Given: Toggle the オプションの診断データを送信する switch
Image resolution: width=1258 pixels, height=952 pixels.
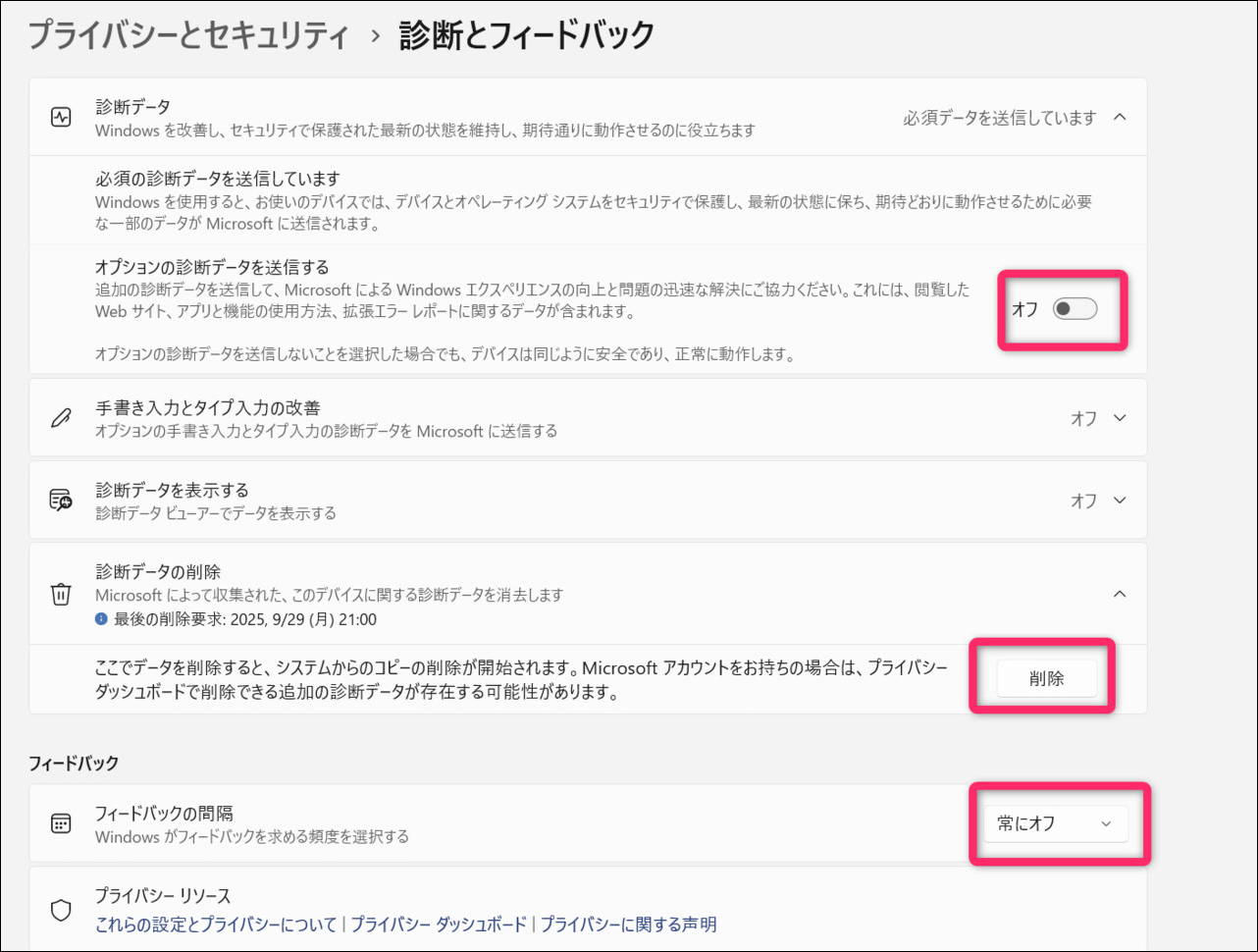Looking at the screenshot, I should [x=1075, y=309].
